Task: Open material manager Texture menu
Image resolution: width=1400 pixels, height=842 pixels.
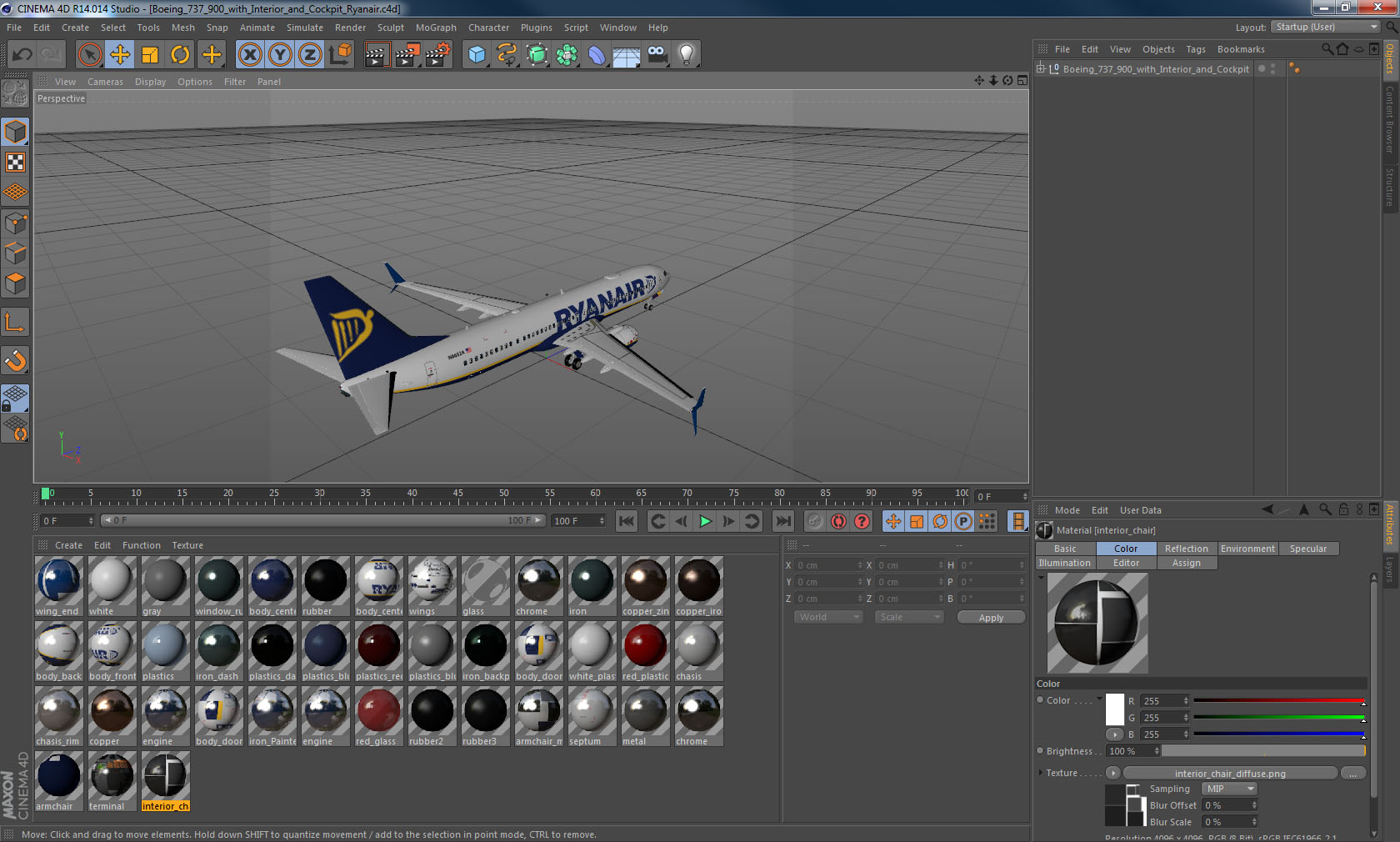Action: (187, 545)
